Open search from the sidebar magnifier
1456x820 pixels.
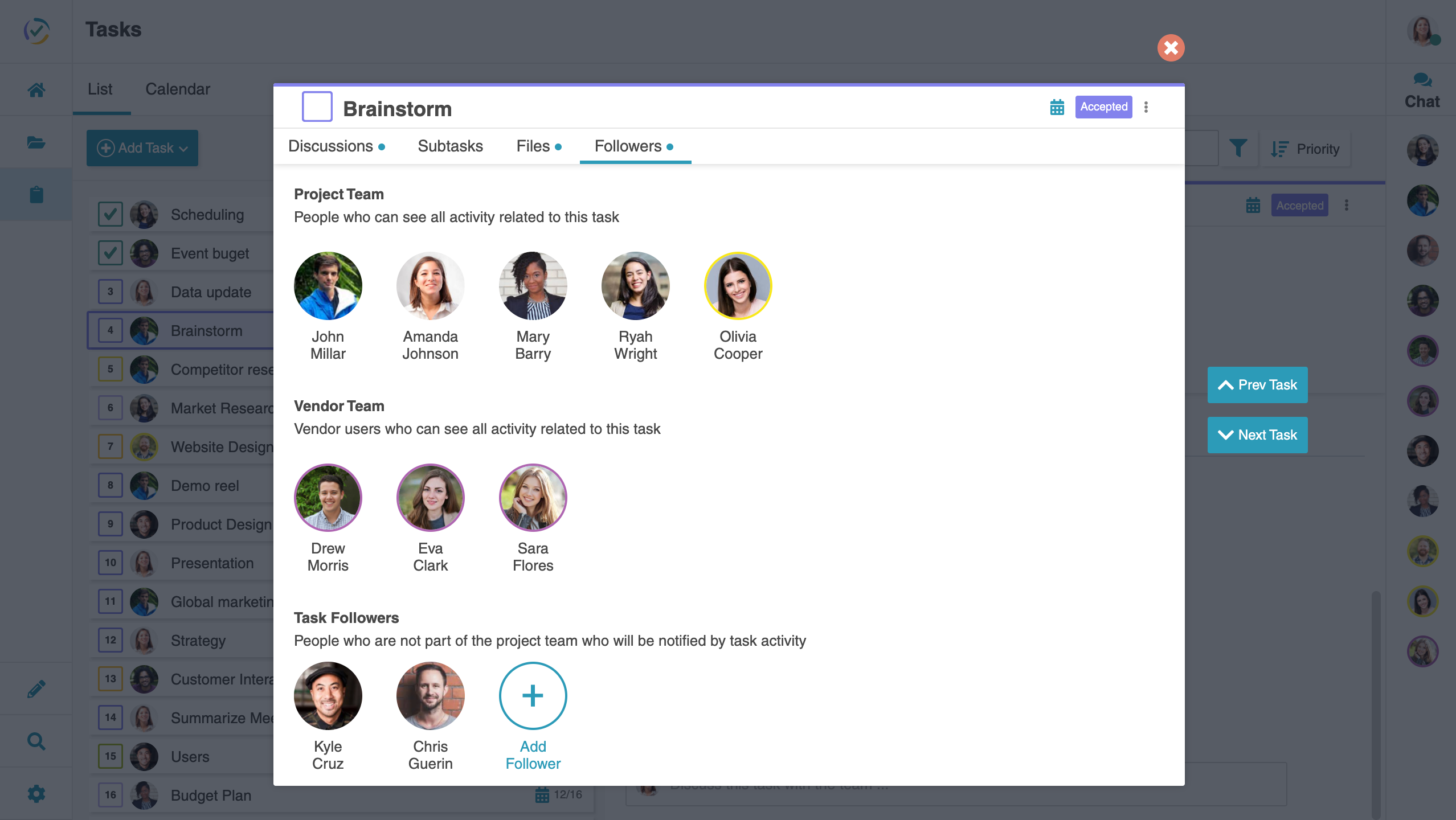pos(36,741)
